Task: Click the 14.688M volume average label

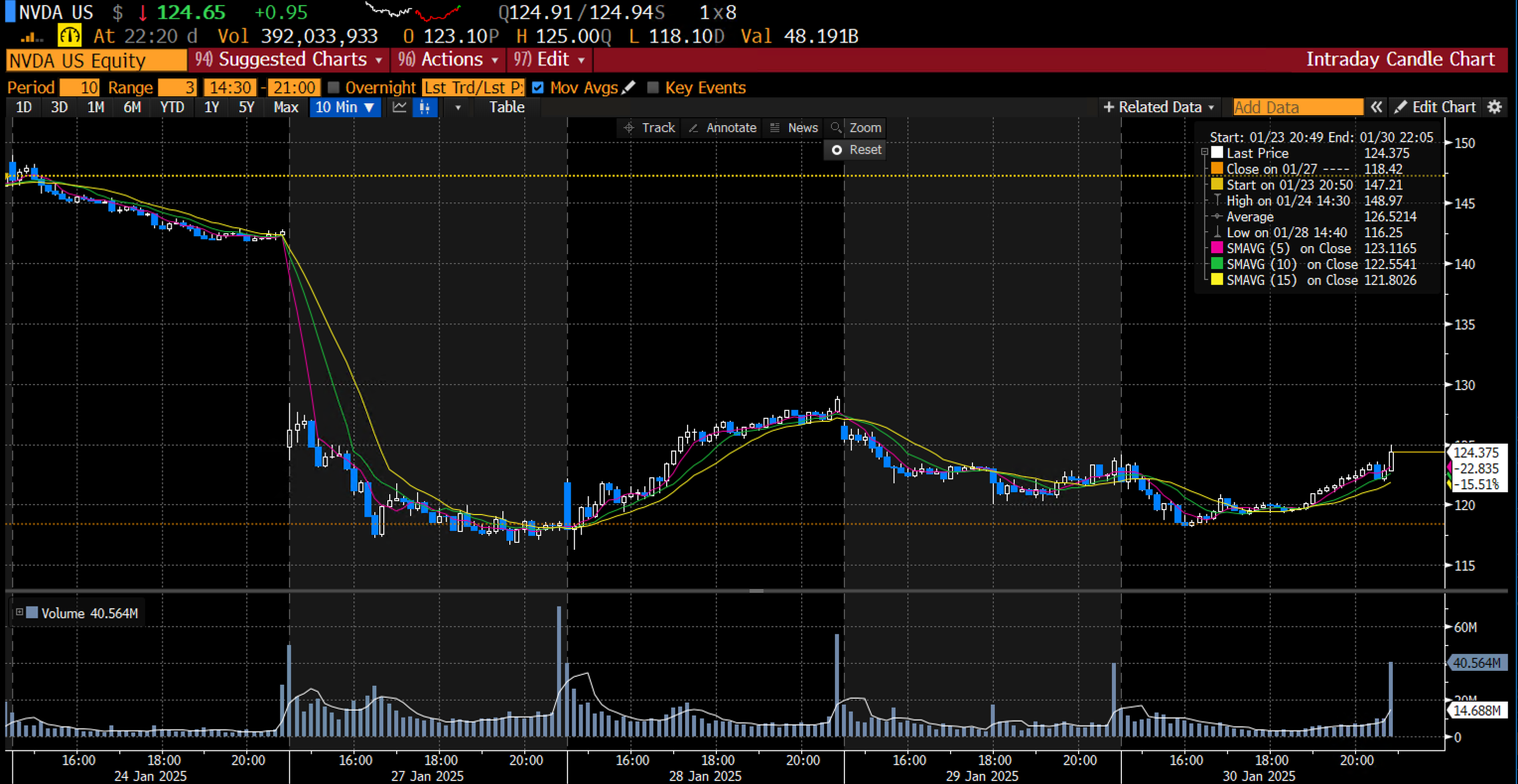Action: tap(1479, 711)
